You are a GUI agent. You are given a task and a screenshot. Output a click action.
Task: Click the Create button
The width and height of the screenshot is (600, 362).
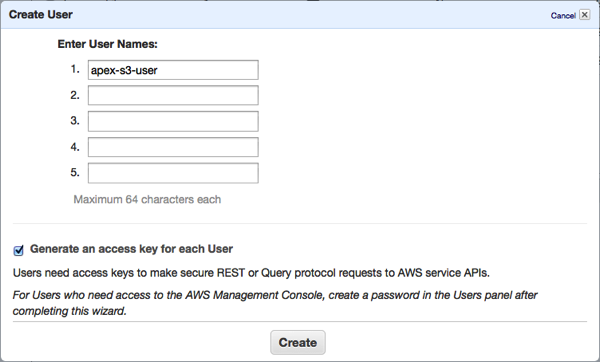click(298, 342)
